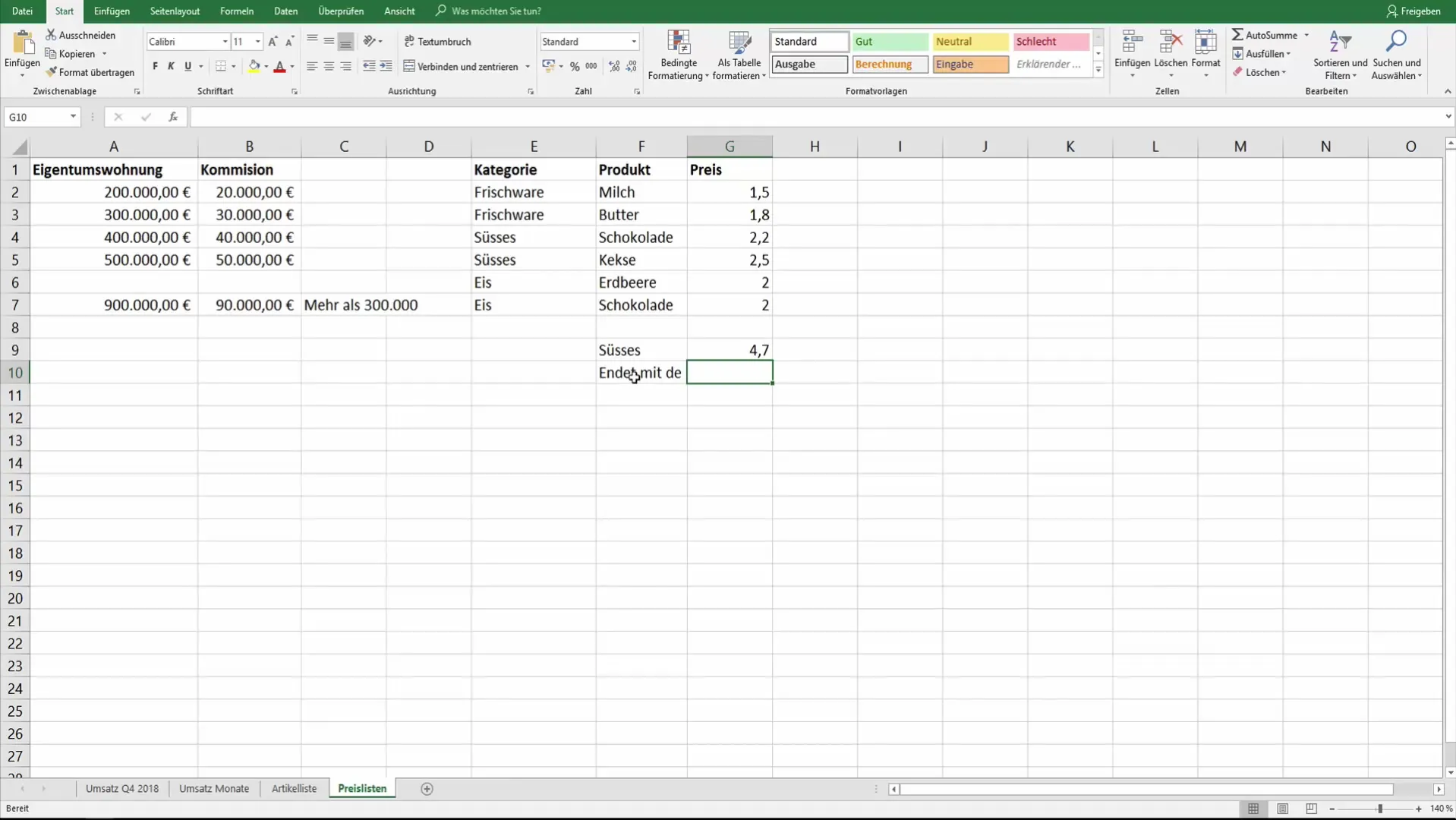
Task: Open the Calibri font name dropdown
Action: point(225,42)
